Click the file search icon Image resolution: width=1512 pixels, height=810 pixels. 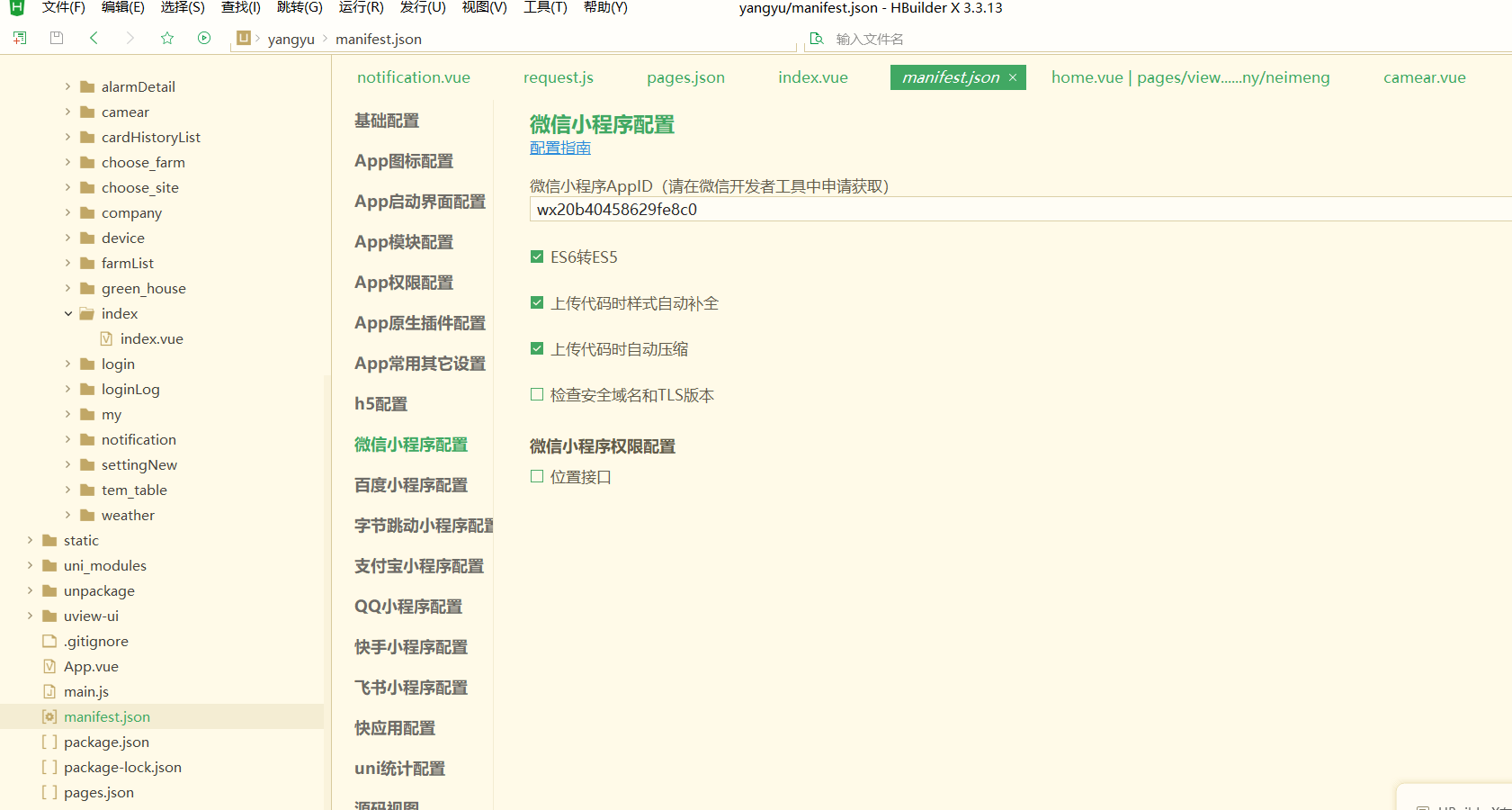[x=817, y=39]
